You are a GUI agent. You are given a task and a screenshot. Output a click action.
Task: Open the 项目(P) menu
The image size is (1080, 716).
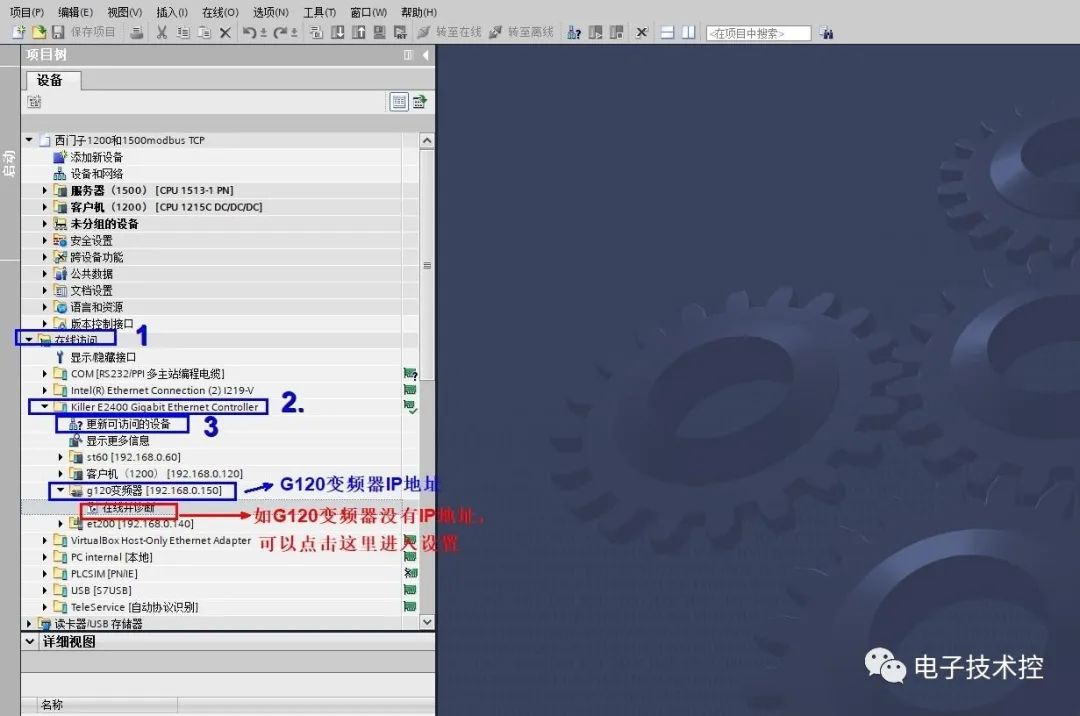tap(27, 12)
